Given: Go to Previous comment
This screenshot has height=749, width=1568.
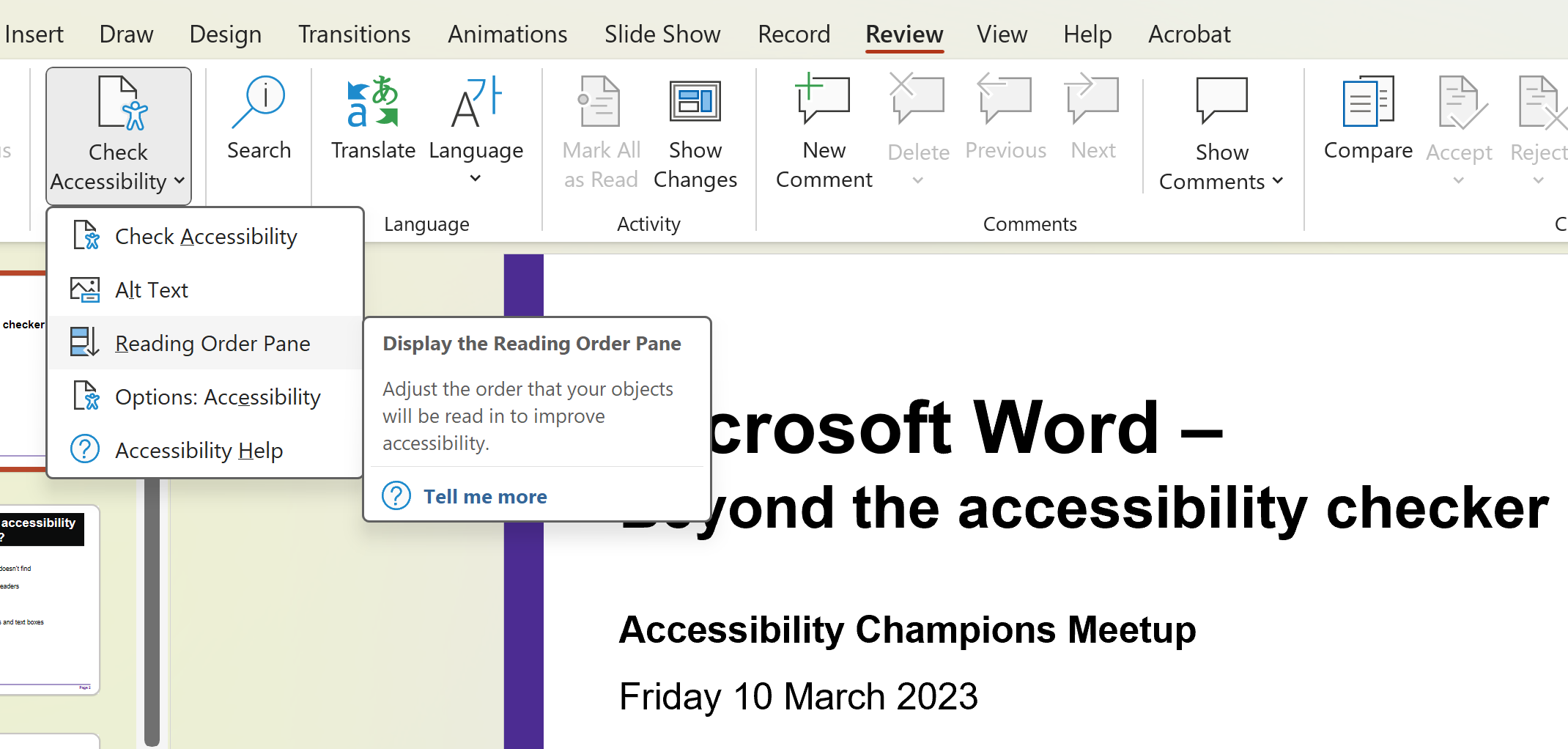Looking at the screenshot, I should (x=1005, y=117).
